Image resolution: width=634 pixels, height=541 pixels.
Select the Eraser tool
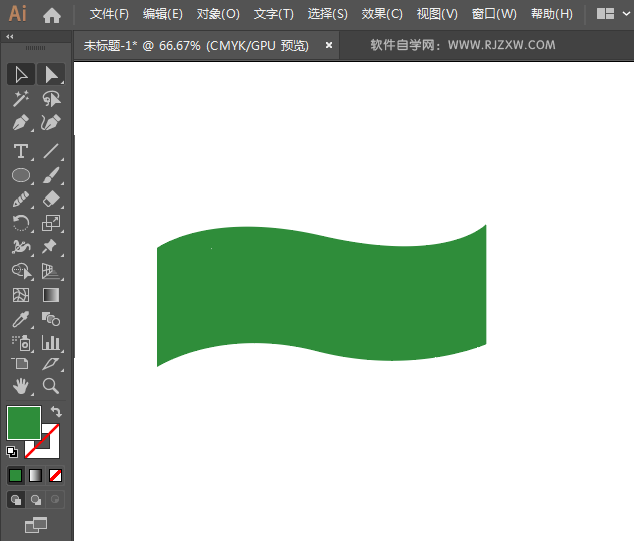tap(51, 199)
